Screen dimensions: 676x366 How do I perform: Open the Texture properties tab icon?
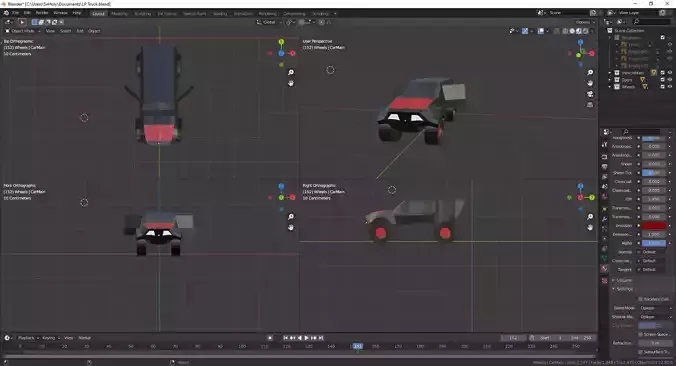coord(604,280)
